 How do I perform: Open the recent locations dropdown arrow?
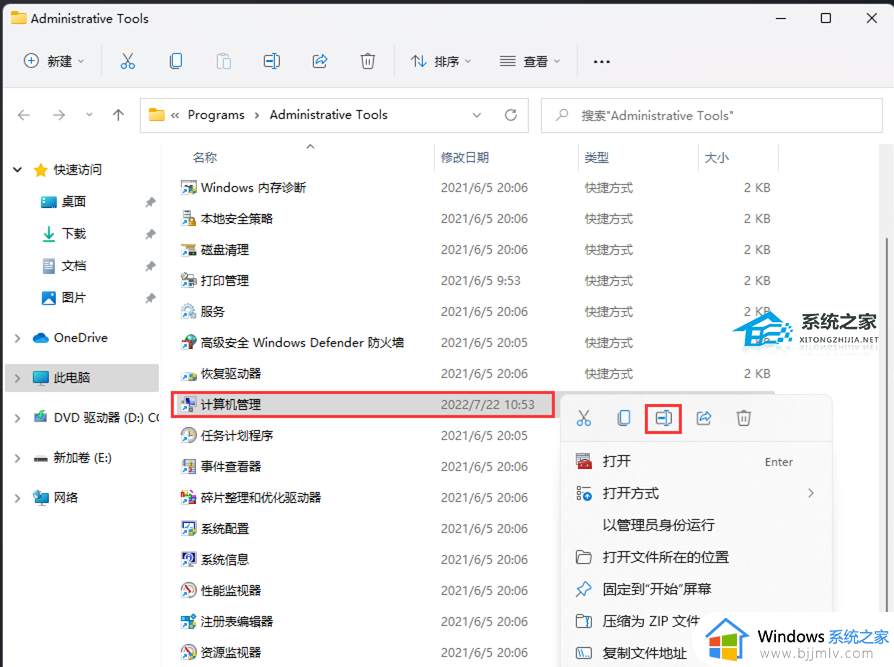(89, 115)
